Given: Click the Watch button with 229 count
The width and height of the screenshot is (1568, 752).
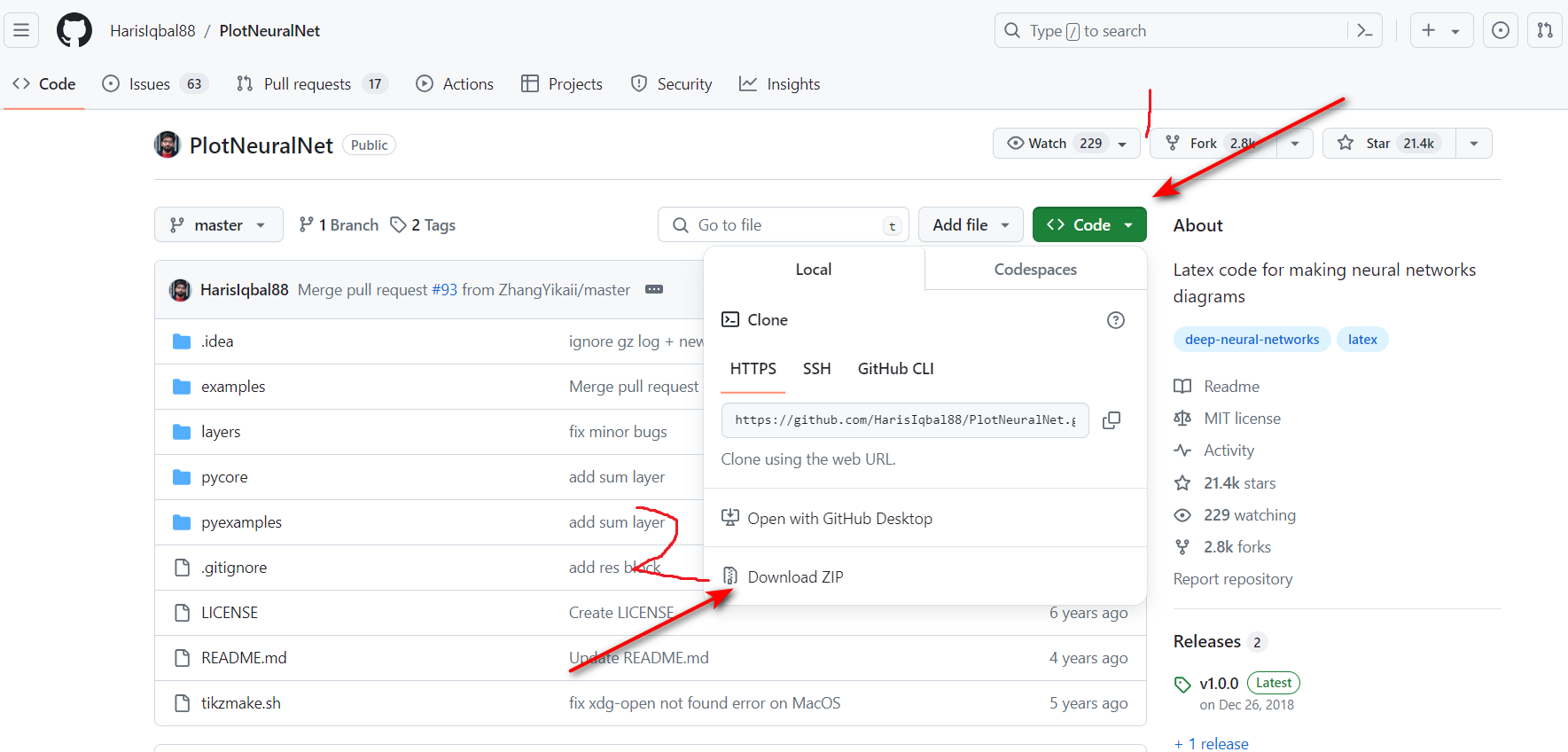Looking at the screenshot, I should click(x=1066, y=144).
